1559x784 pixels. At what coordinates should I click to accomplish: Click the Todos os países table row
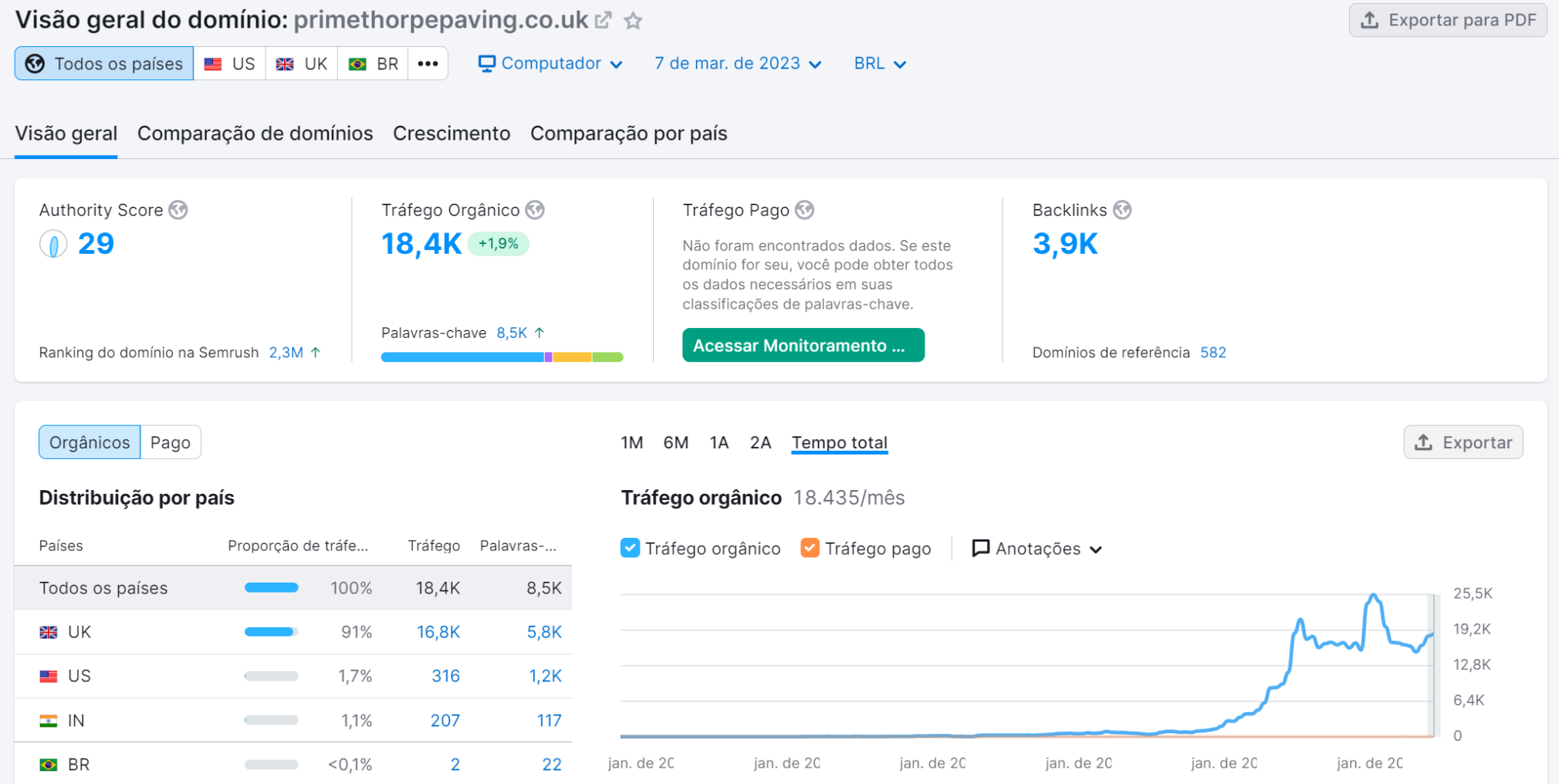pos(293,588)
